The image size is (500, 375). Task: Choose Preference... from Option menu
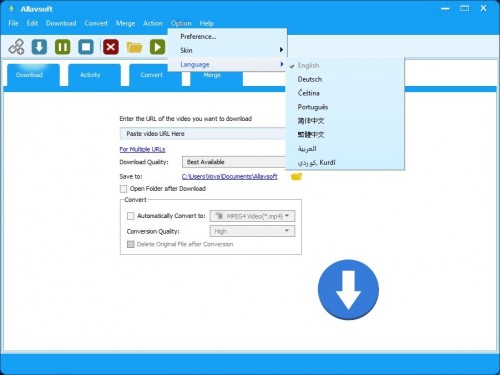coord(227,37)
